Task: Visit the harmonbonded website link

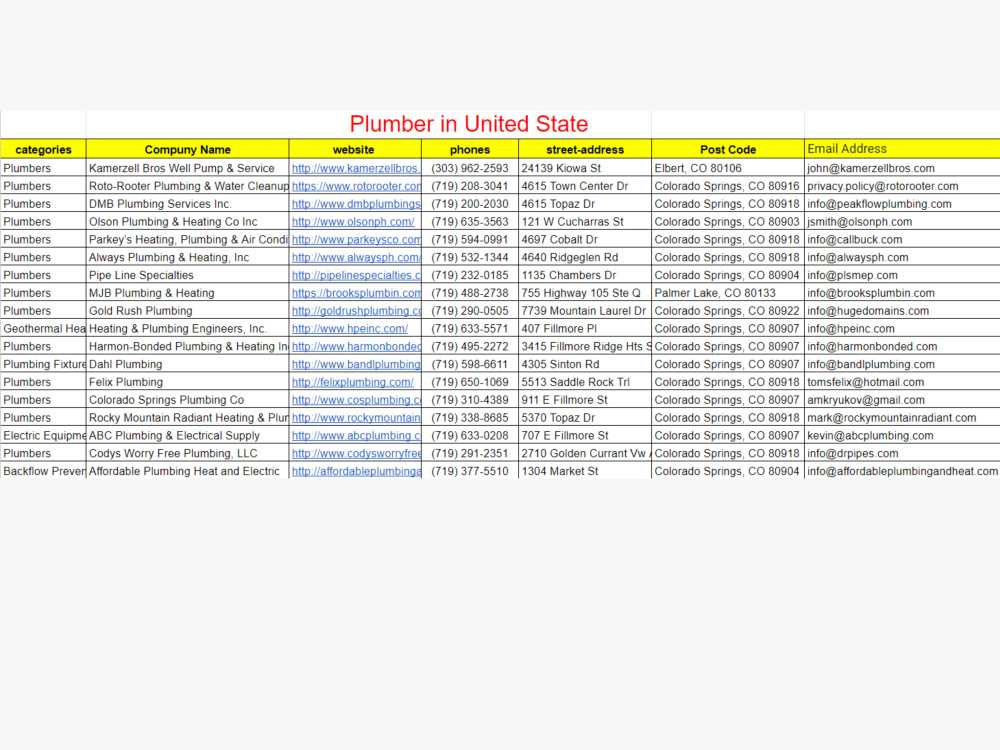Action: click(x=357, y=347)
